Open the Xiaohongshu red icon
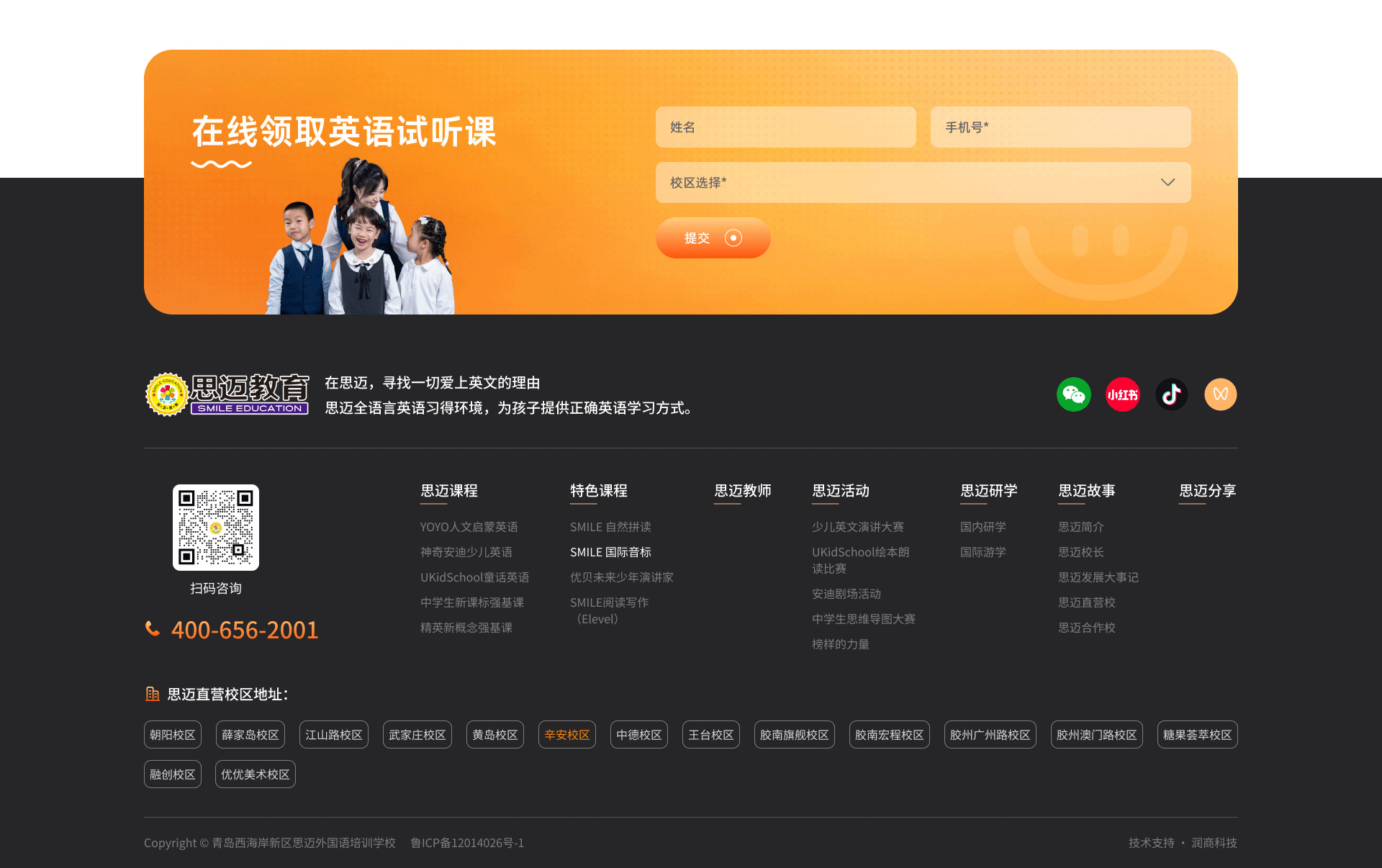1382x868 pixels. click(x=1122, y=394)
